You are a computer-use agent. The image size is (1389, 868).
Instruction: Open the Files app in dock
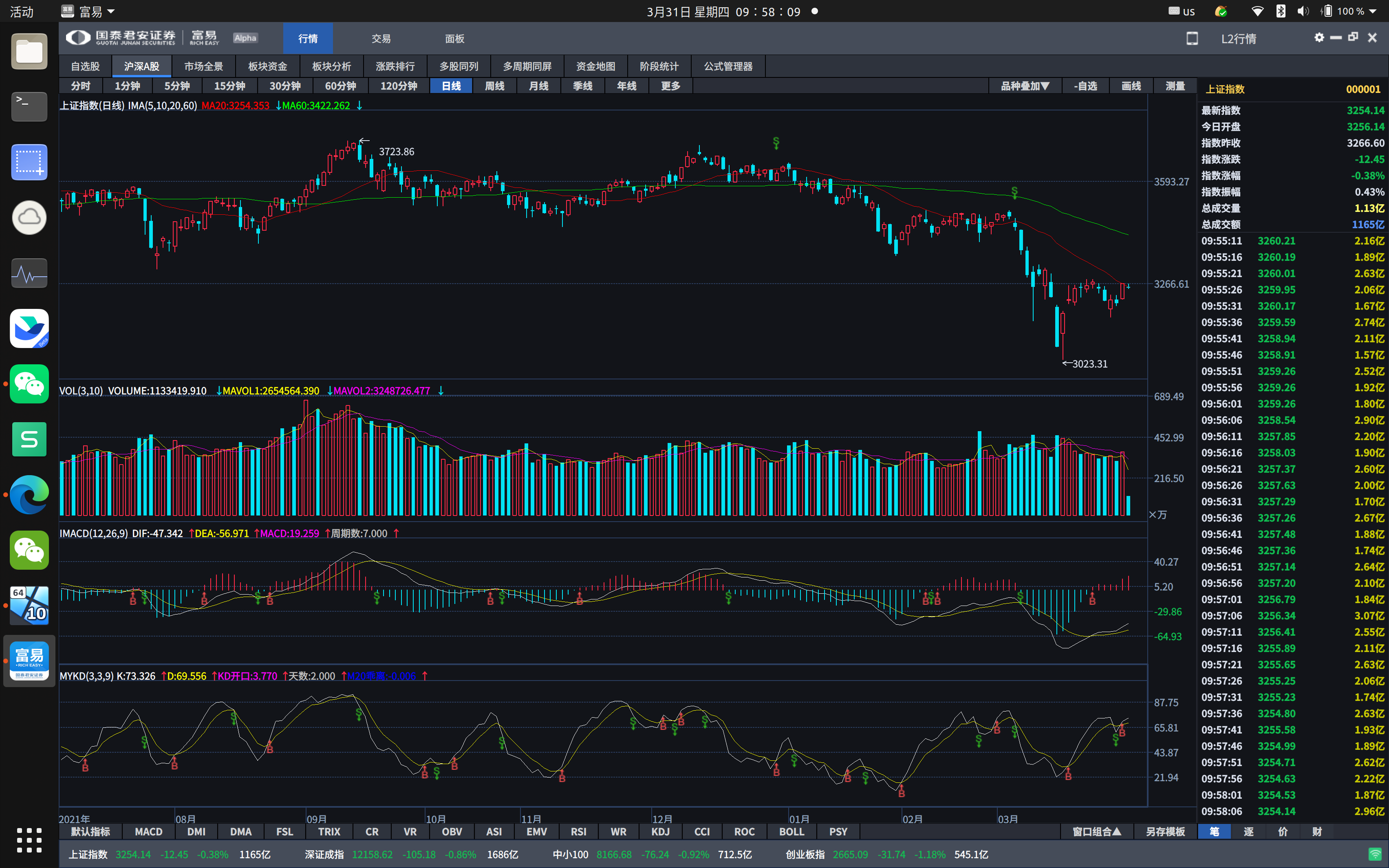point(29,52)
